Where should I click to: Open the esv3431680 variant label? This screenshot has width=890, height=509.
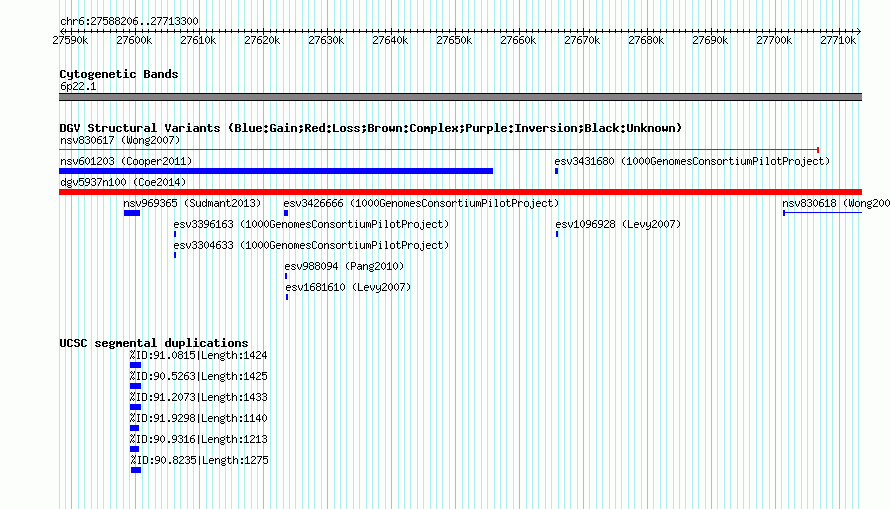coord(692,161)
